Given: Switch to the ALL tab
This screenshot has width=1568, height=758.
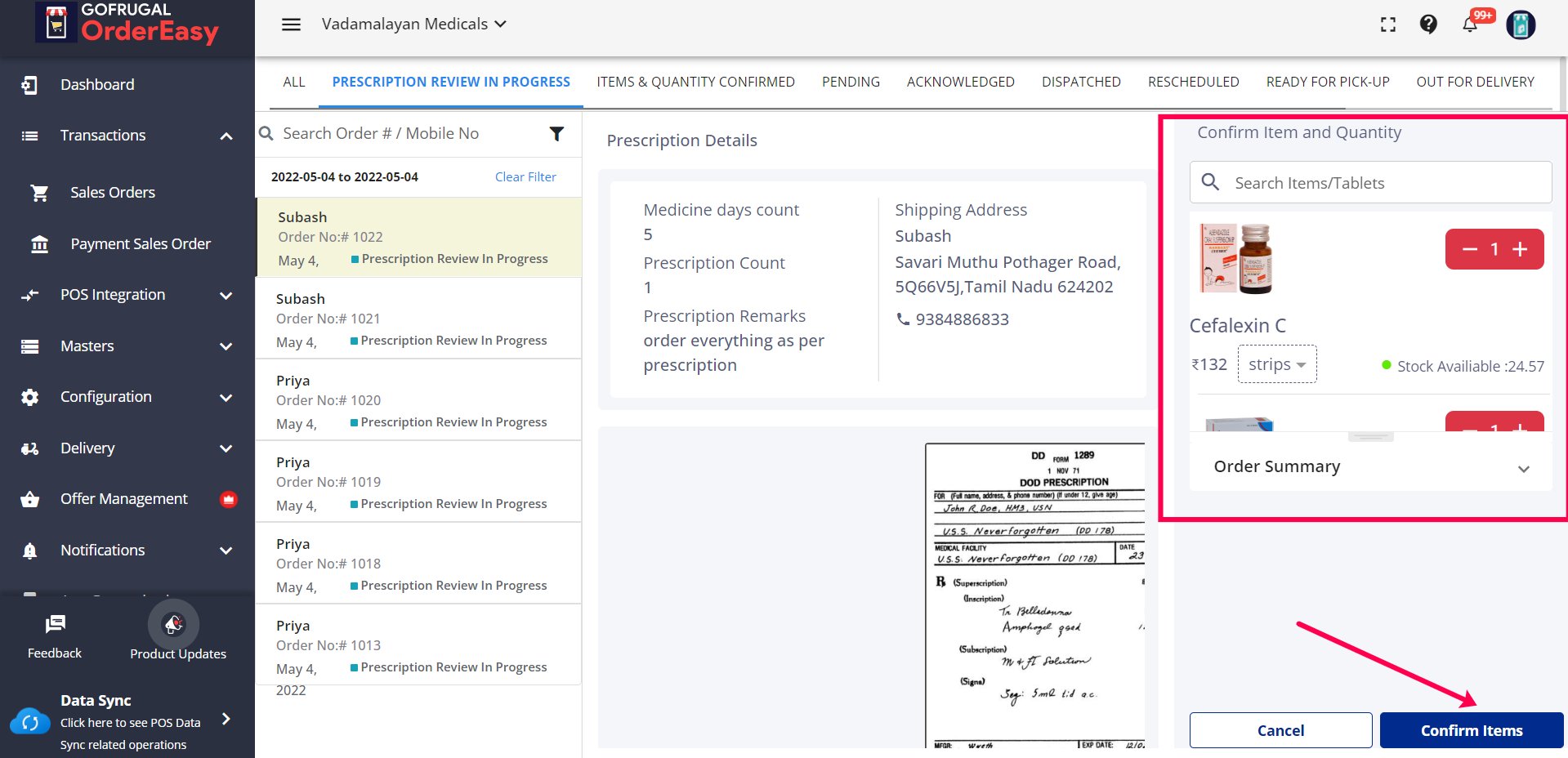Looking at the screenshot, I should pyautogui.click(x=294, y=82).
